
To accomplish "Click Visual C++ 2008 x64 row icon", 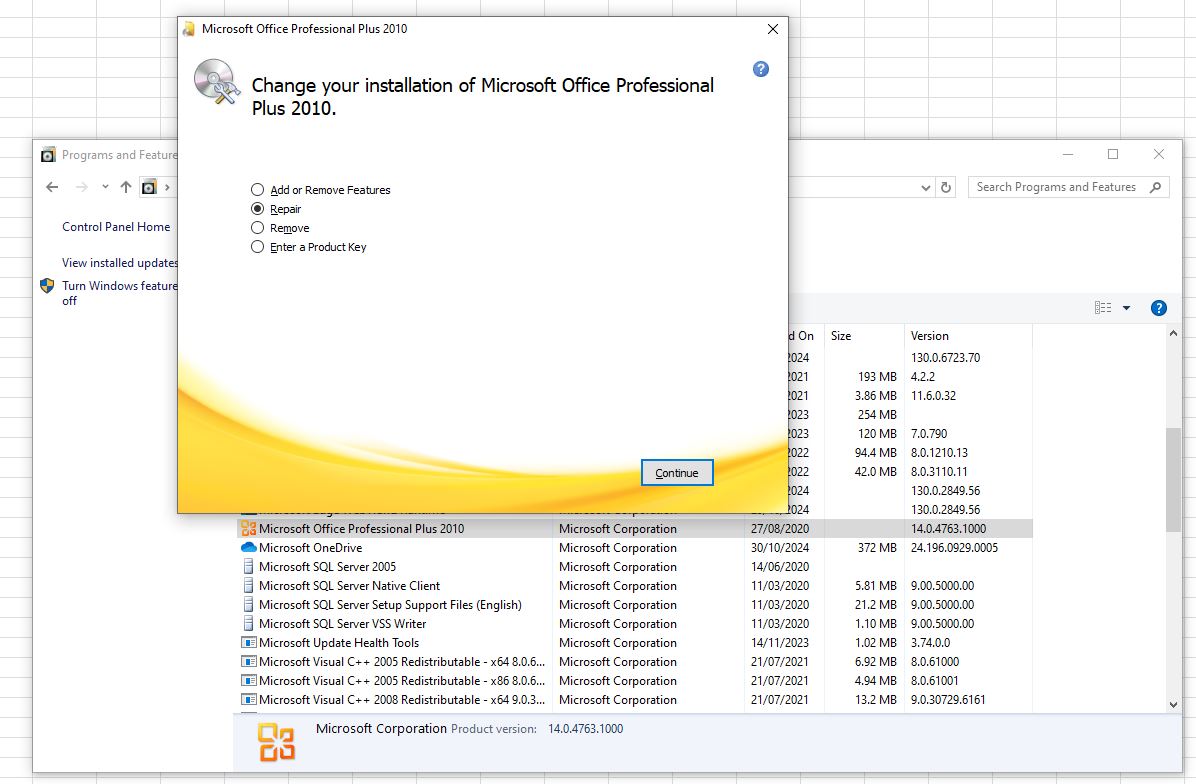I will [249, 699].
